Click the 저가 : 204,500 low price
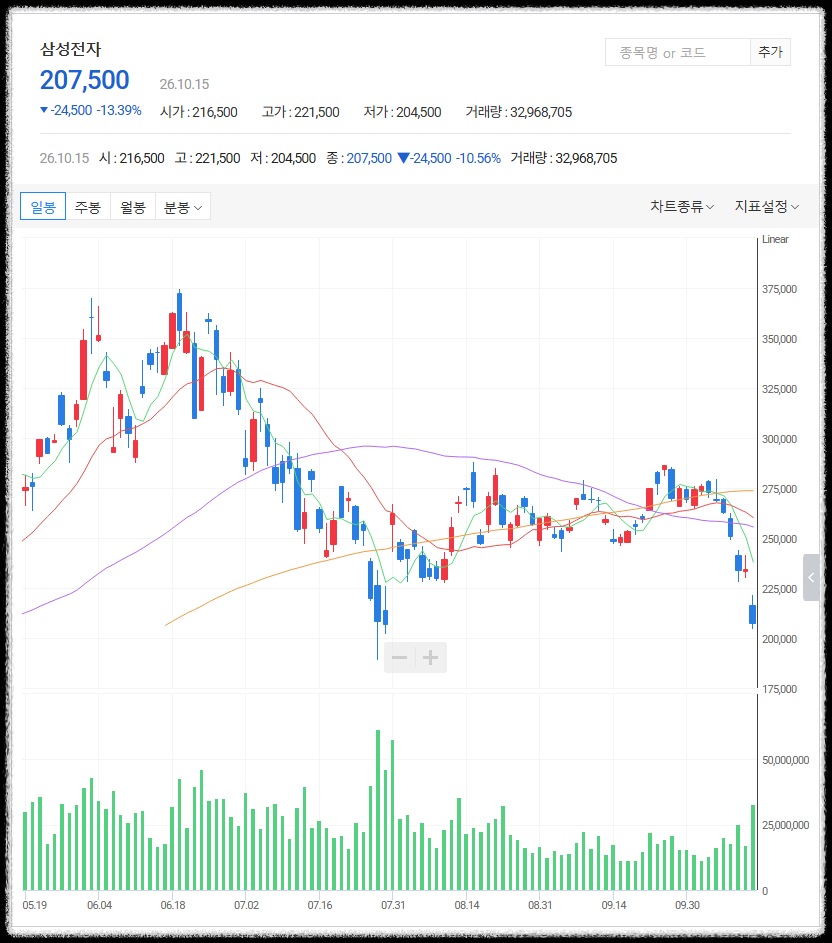The width and height of the screenshot is (832, 943). point(402,112)
